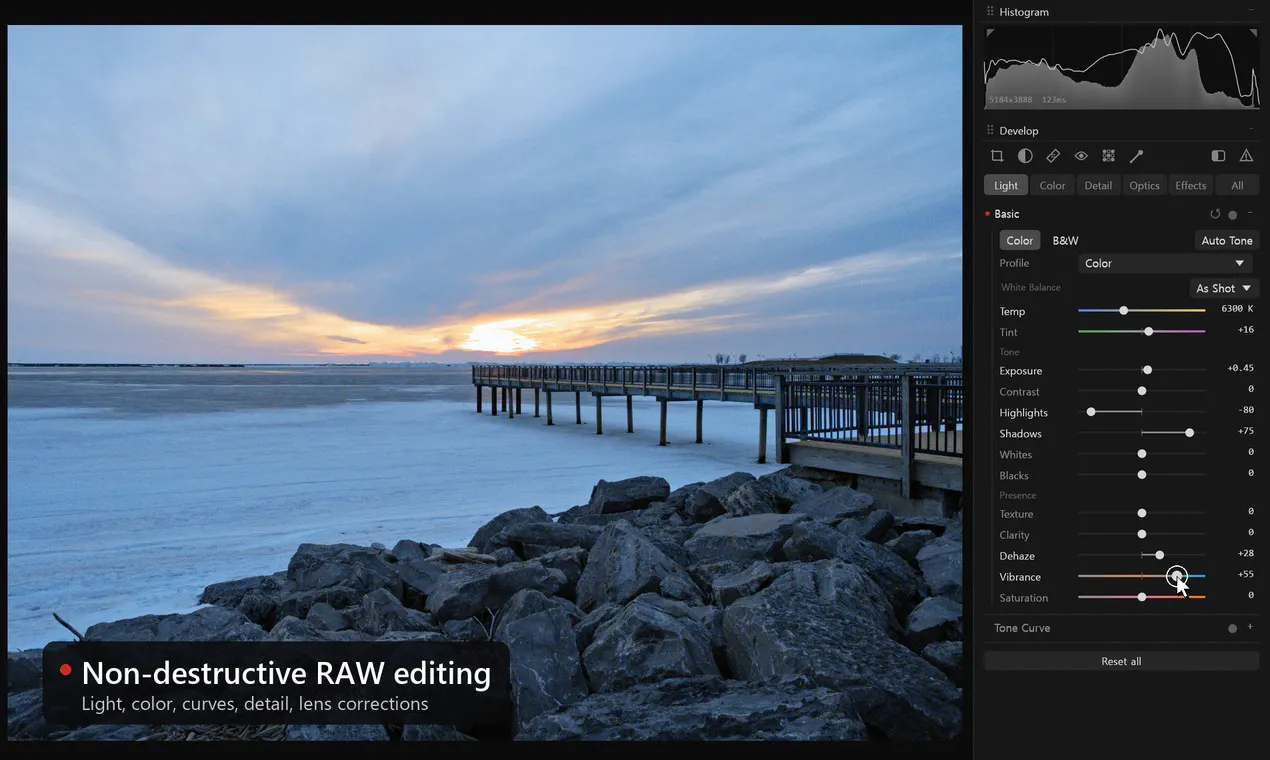Image resolution: width=1270 pixels, height=760 pixels.
Task: Click the Histogram panel drag handle
Action: pyautogui.click(x=990, y=12)
